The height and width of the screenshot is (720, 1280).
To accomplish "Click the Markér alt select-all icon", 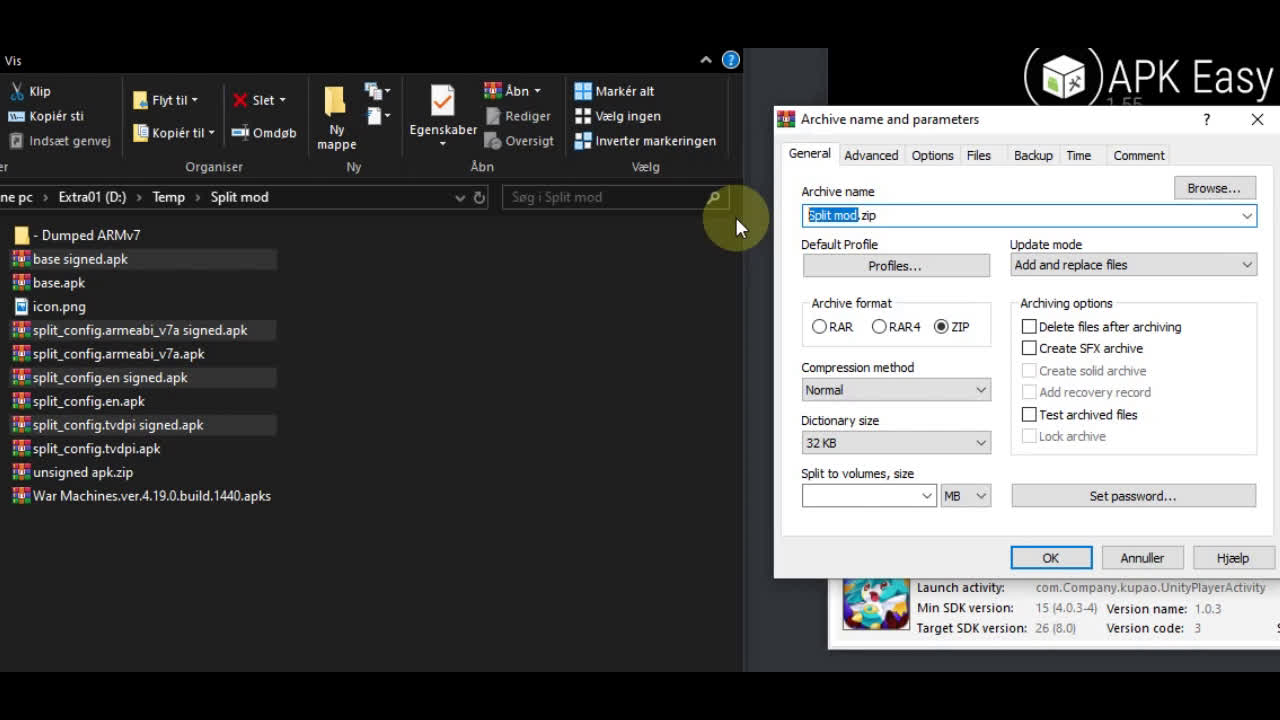I will (583, 91).
